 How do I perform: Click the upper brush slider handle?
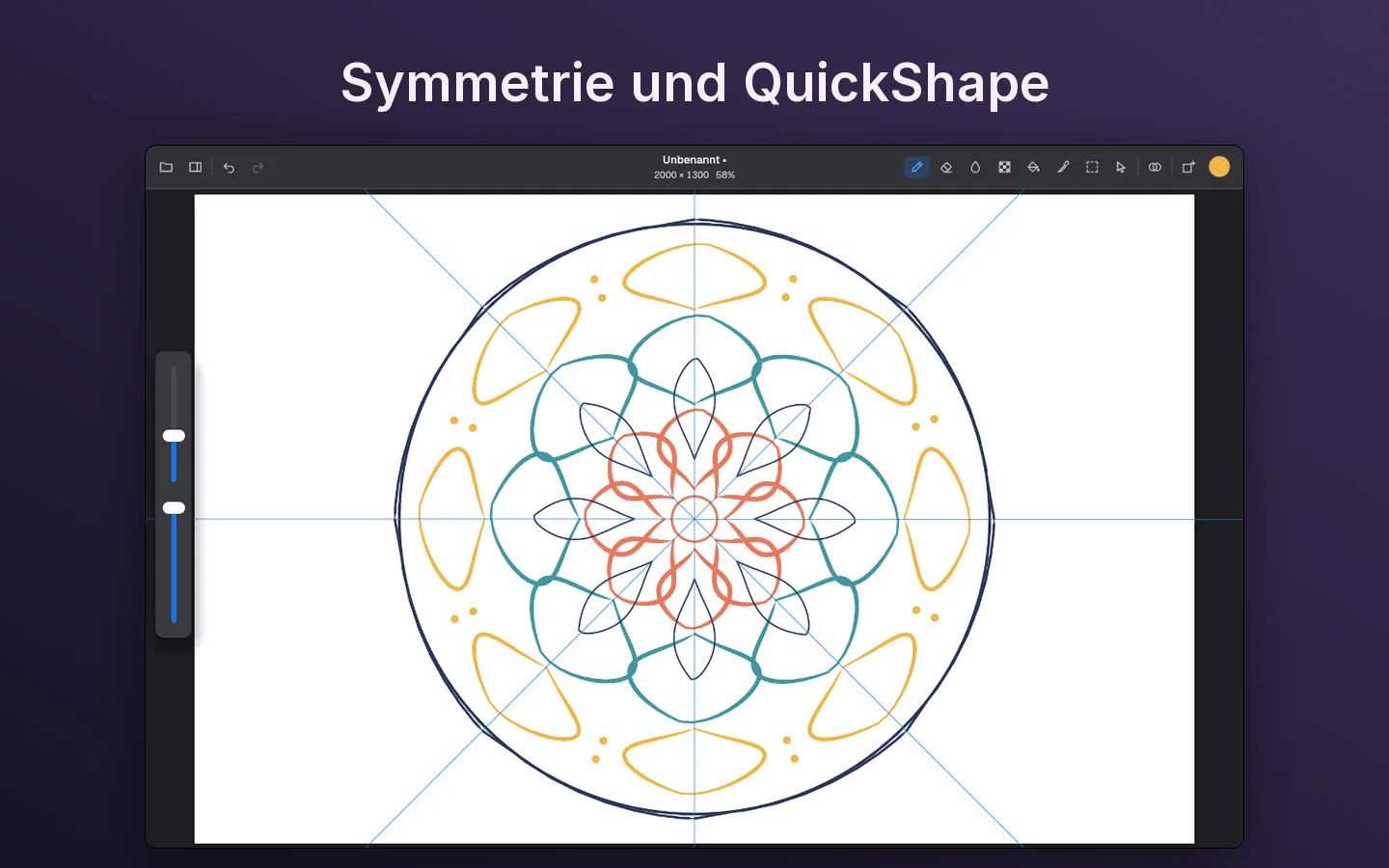174,436
